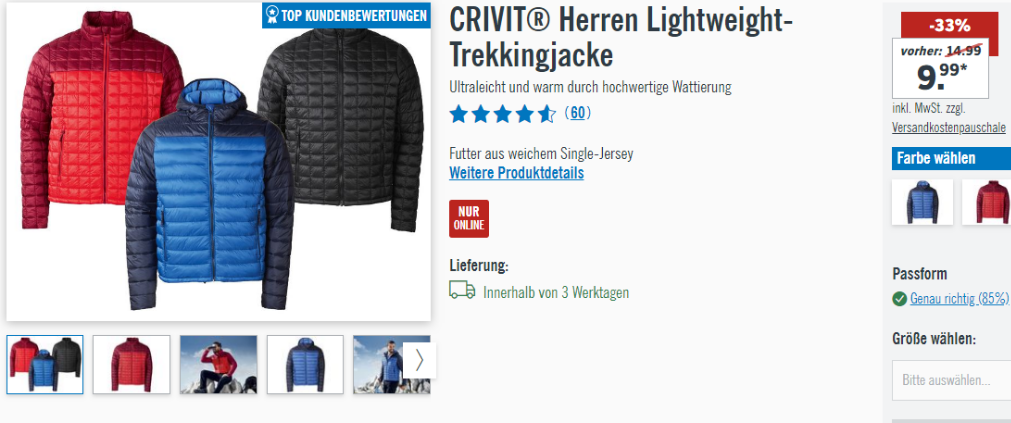
Task: Click the star rating icons
Action: click(x=502, y=114)
